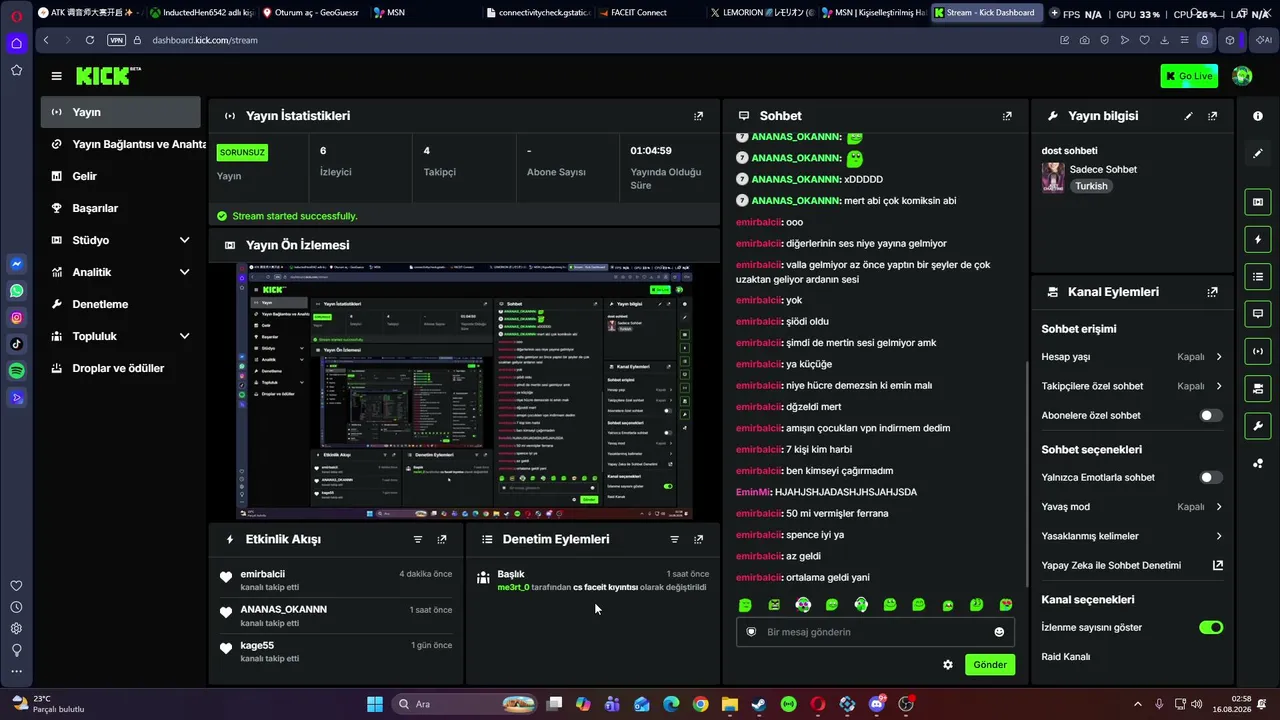The image size is (1280, 720).
Task: Click the Go Live button
Action: tap(1189, 76)
